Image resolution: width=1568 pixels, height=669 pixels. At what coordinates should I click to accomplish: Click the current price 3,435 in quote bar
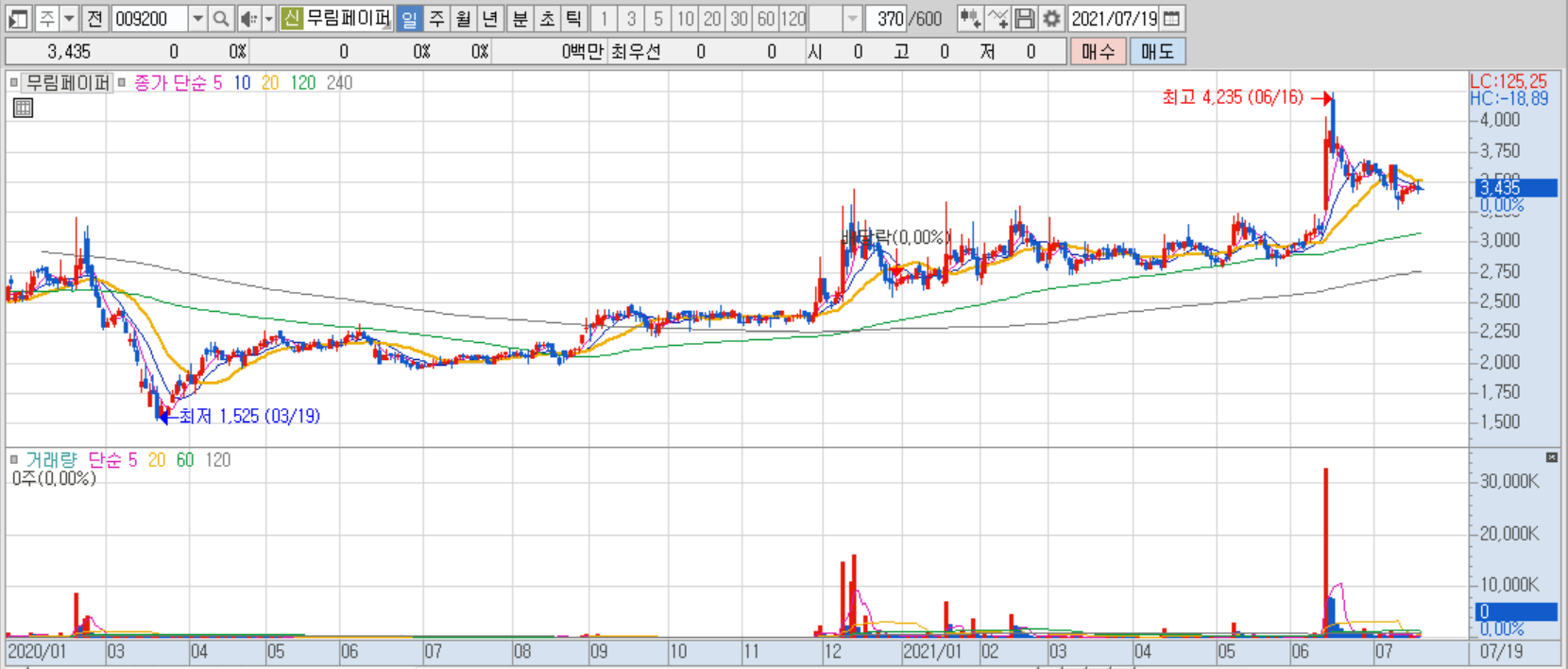pyautogui.click(x=69, y=52)
